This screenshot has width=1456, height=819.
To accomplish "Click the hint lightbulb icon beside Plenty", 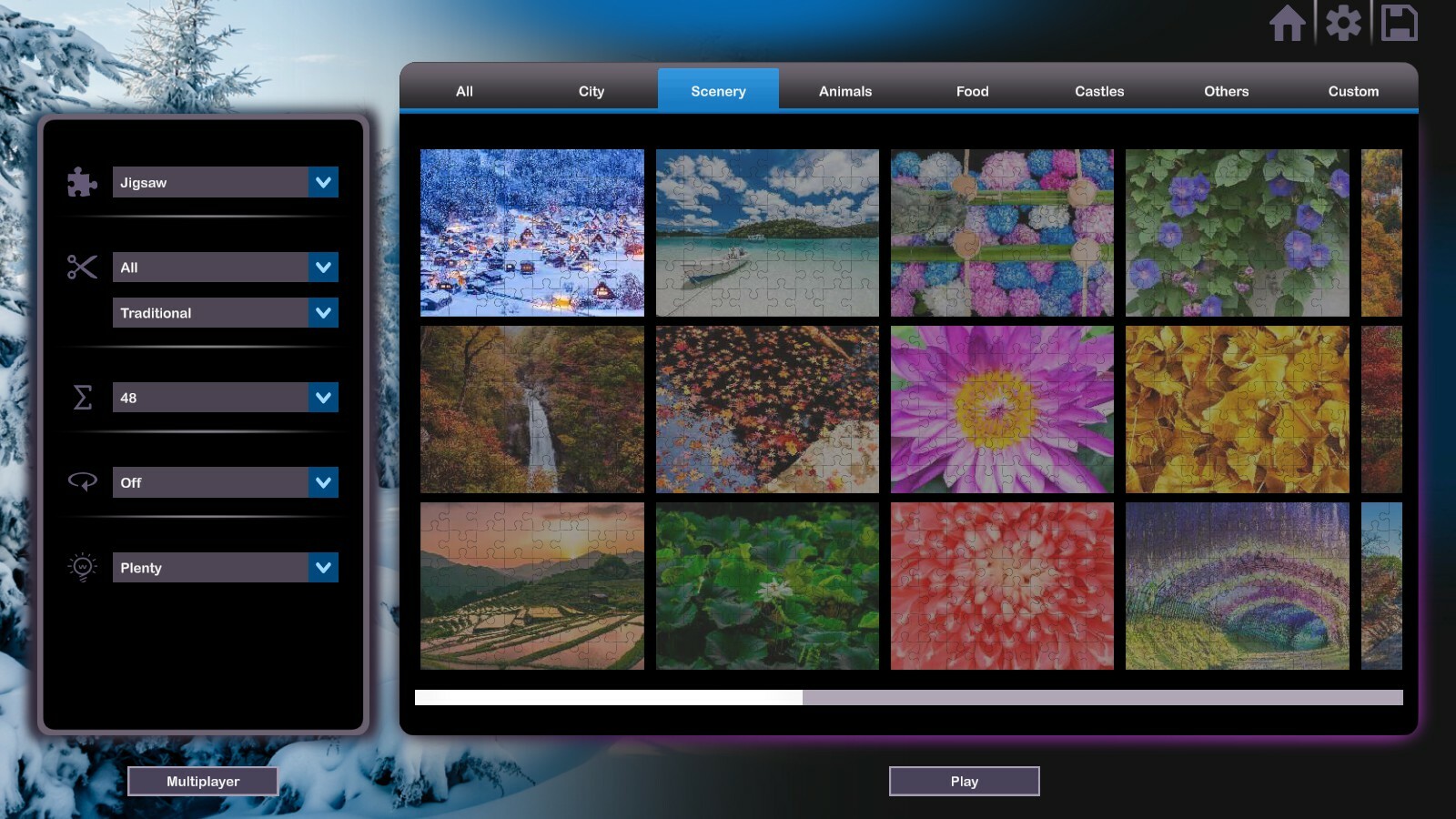I will point(81,567).
